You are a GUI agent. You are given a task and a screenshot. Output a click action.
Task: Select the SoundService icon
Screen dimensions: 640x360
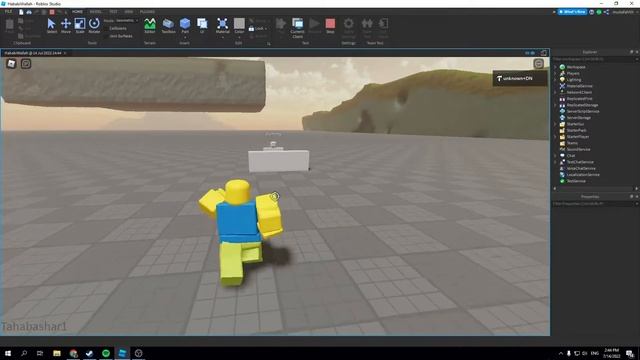(x=562, y=149)
